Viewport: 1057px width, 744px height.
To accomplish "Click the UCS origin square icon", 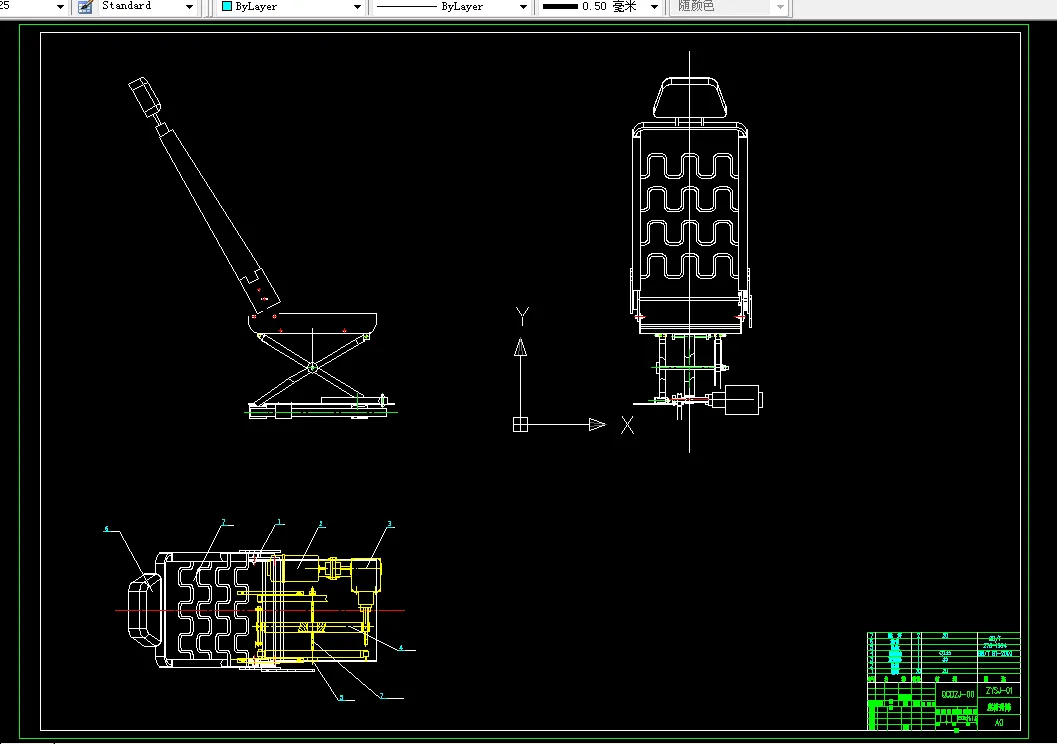I will [520, 425].
